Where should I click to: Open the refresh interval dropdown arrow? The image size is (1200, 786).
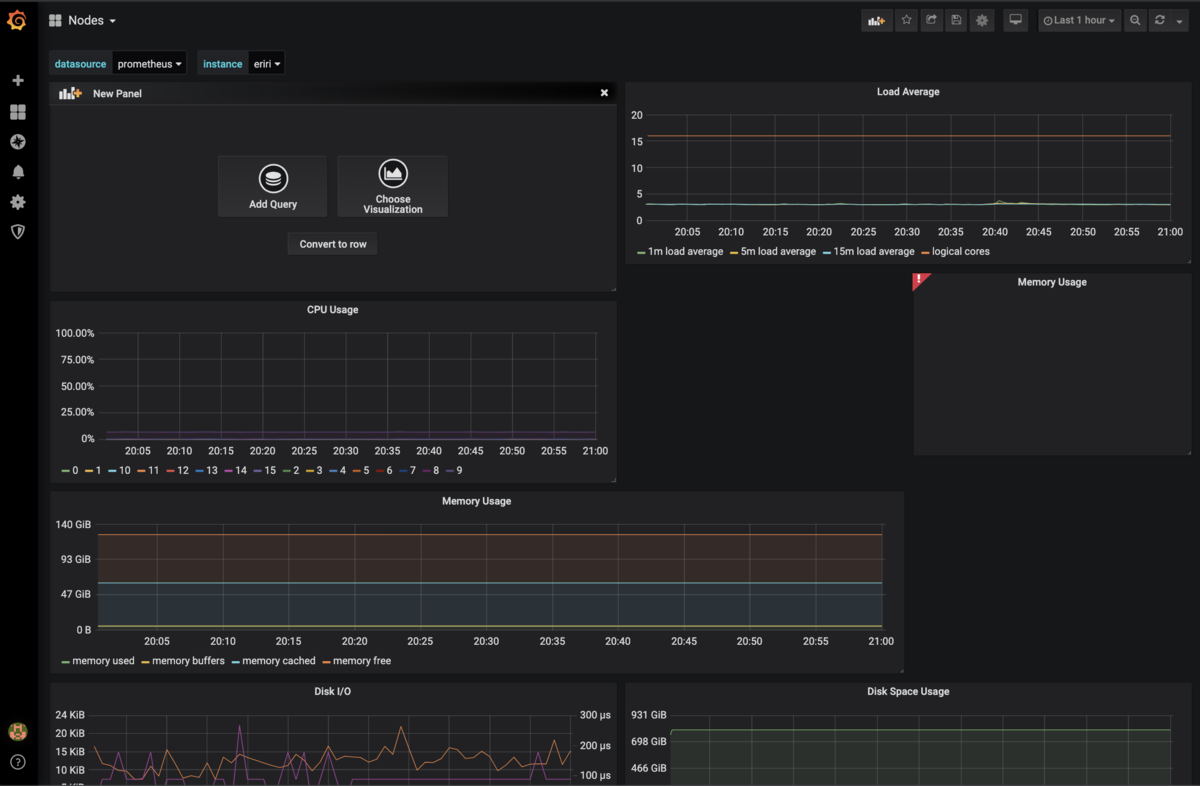1180,20
